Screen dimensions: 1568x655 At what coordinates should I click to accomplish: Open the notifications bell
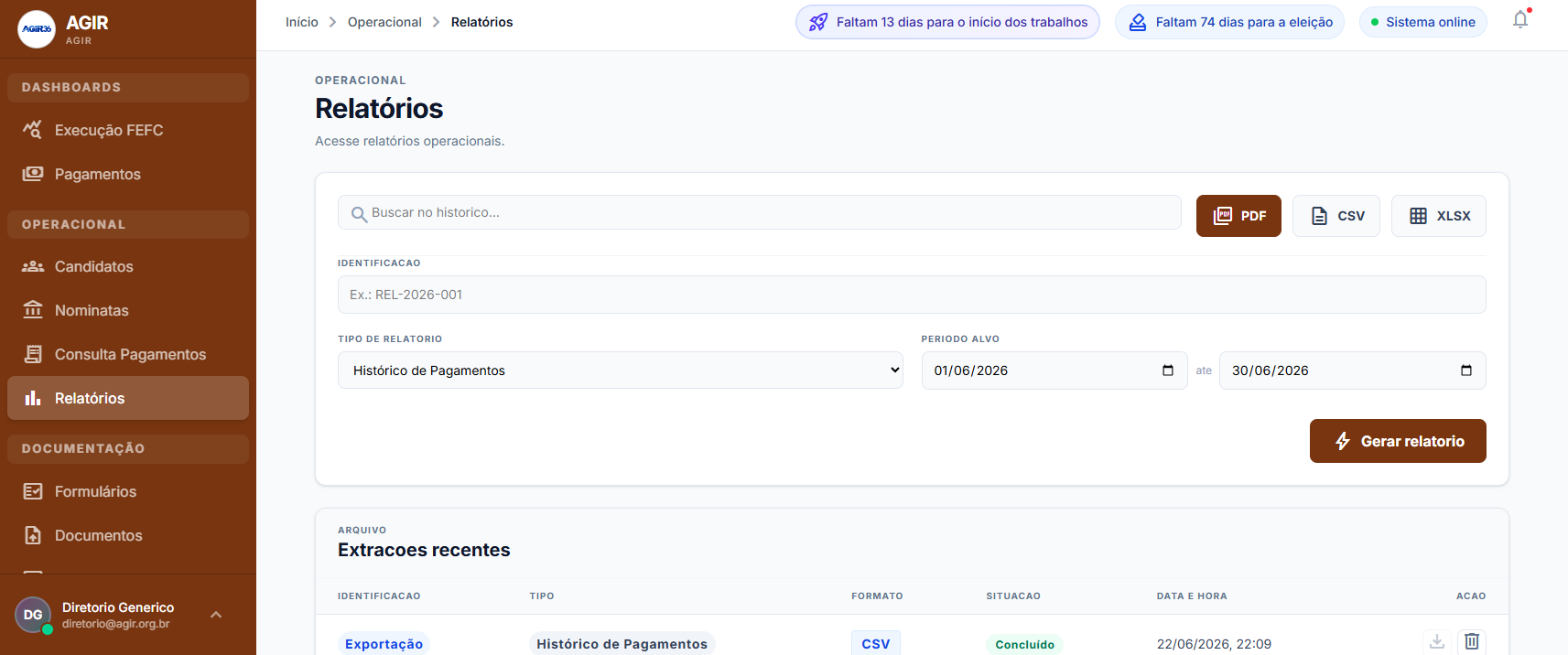(1520, 20)
